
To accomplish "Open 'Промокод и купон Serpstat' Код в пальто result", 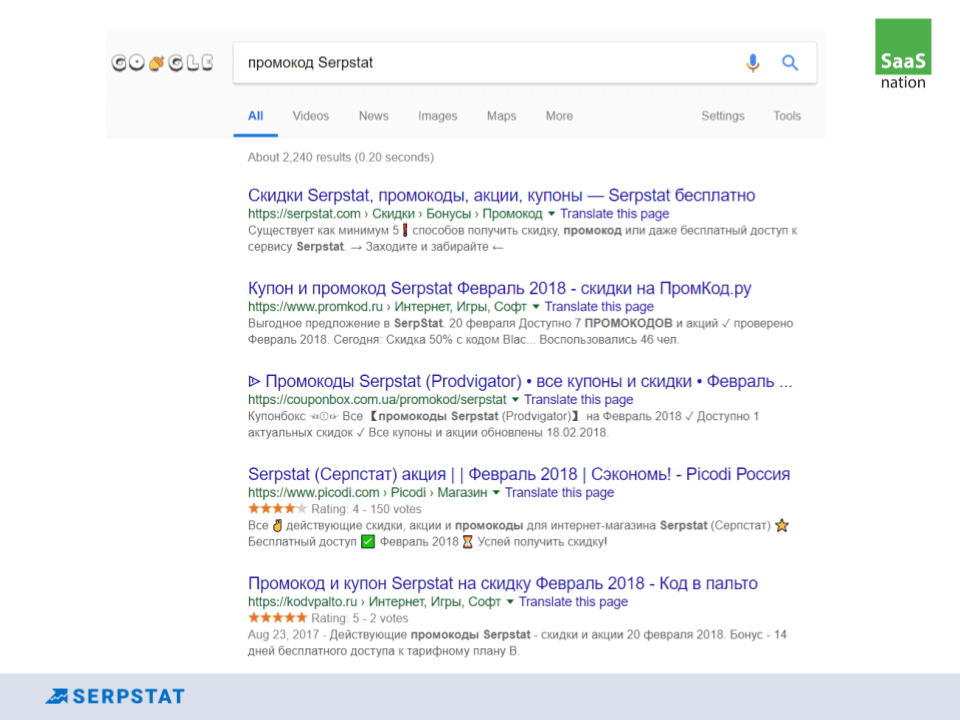I will coord(503,583).
